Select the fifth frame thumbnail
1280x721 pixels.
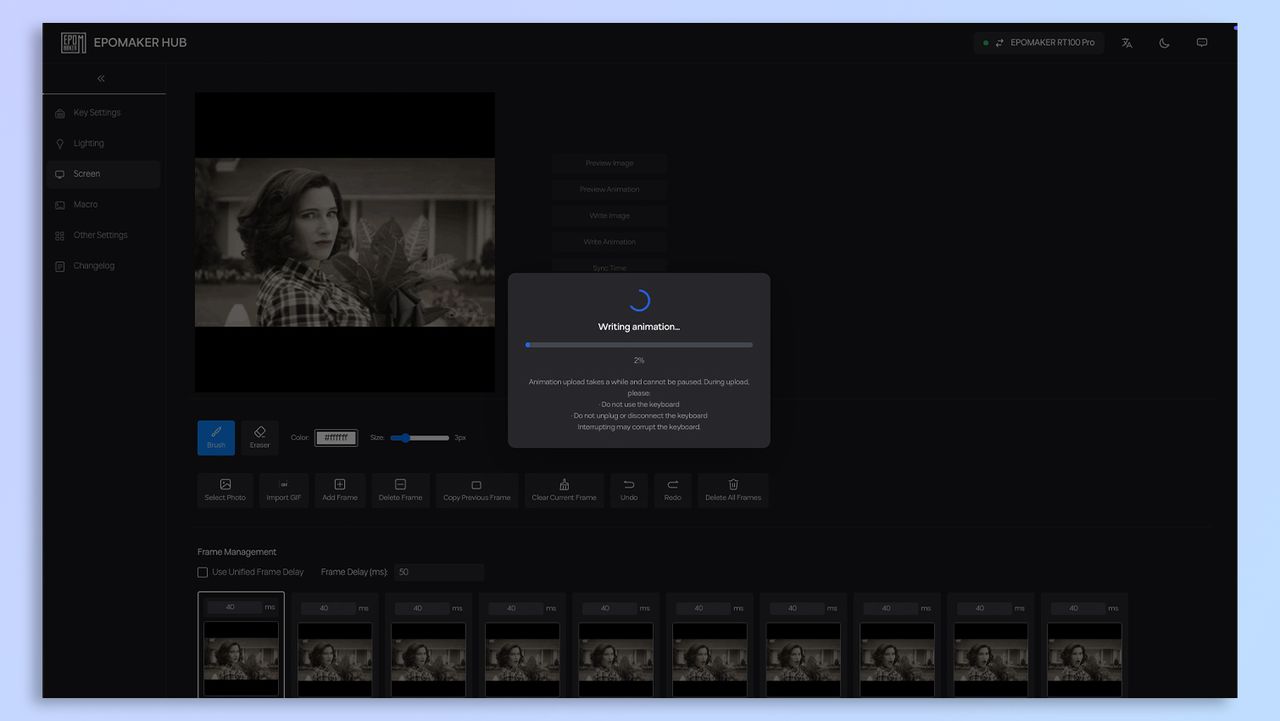pos(616,658)
